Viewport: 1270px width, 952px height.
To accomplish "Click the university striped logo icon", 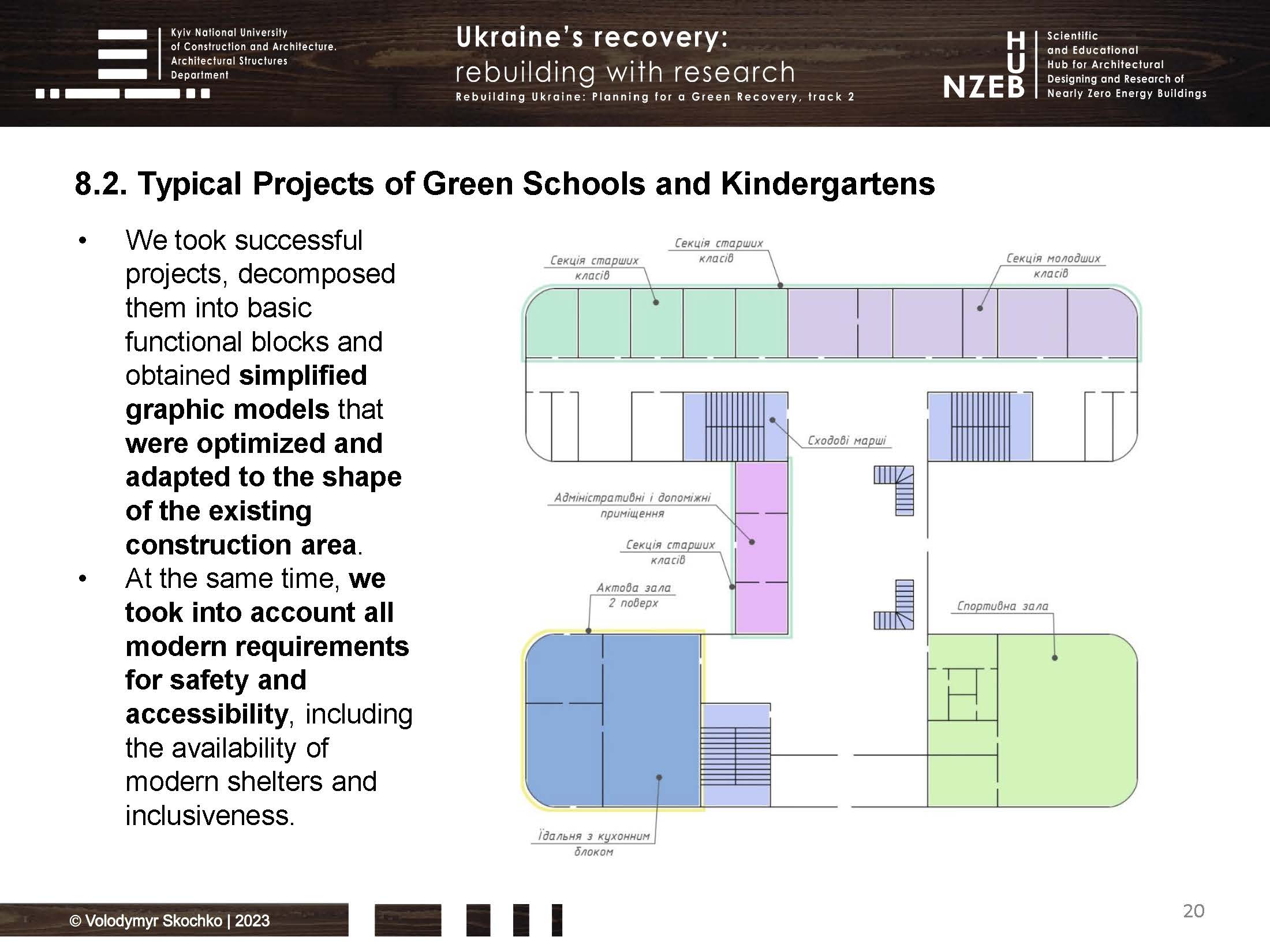I will [x=122, y=63].
